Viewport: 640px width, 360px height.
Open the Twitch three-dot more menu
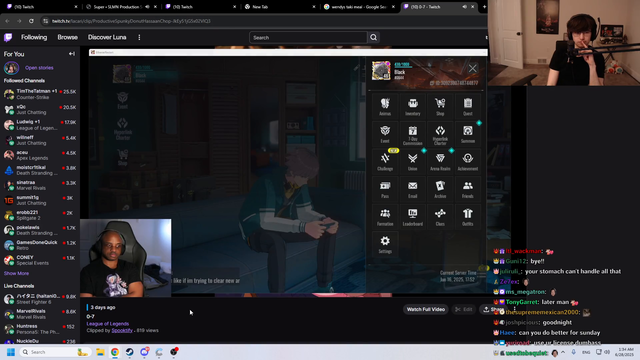click(139, 37)
